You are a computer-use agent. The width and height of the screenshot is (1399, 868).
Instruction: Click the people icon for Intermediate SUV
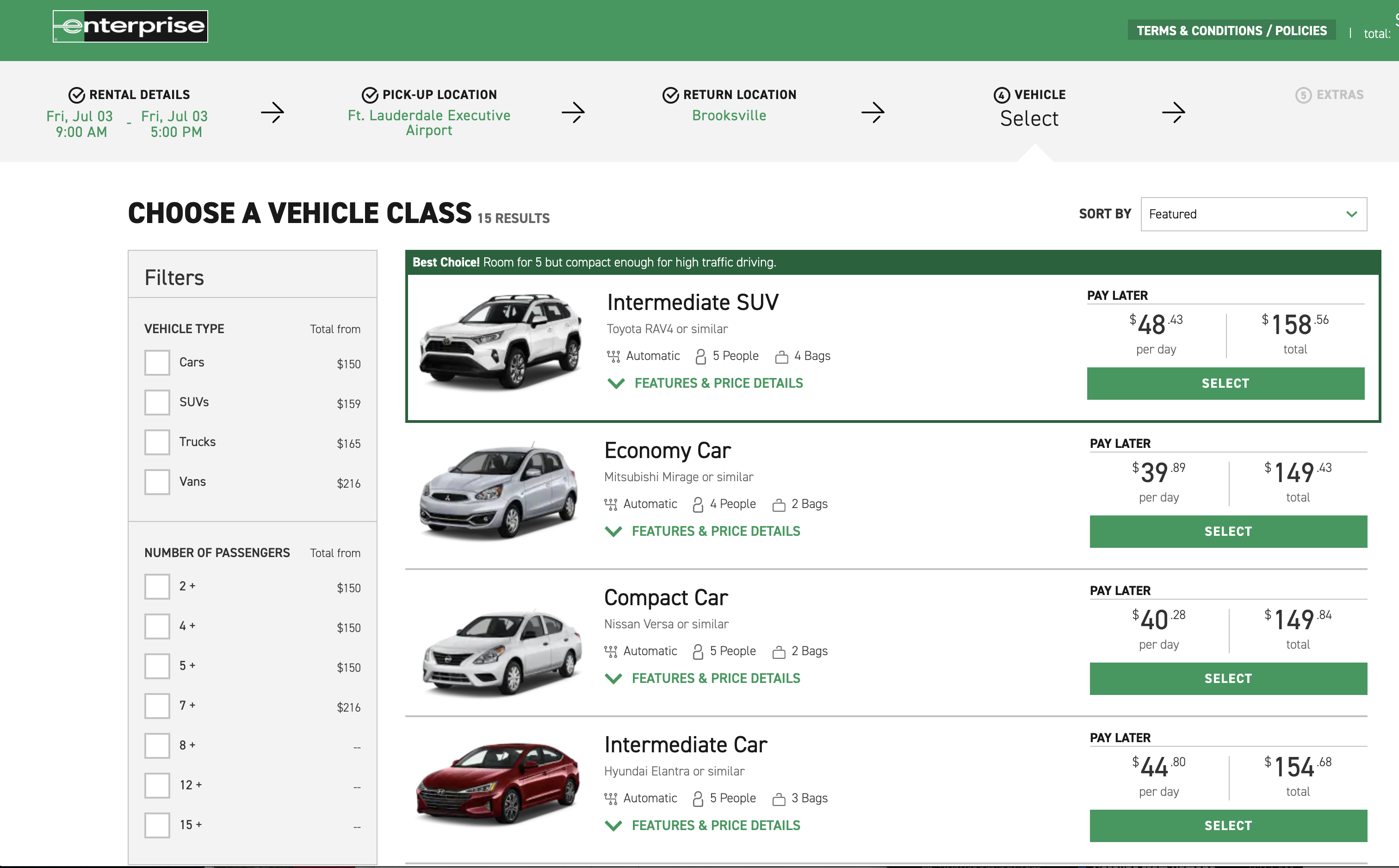(700, 356)
